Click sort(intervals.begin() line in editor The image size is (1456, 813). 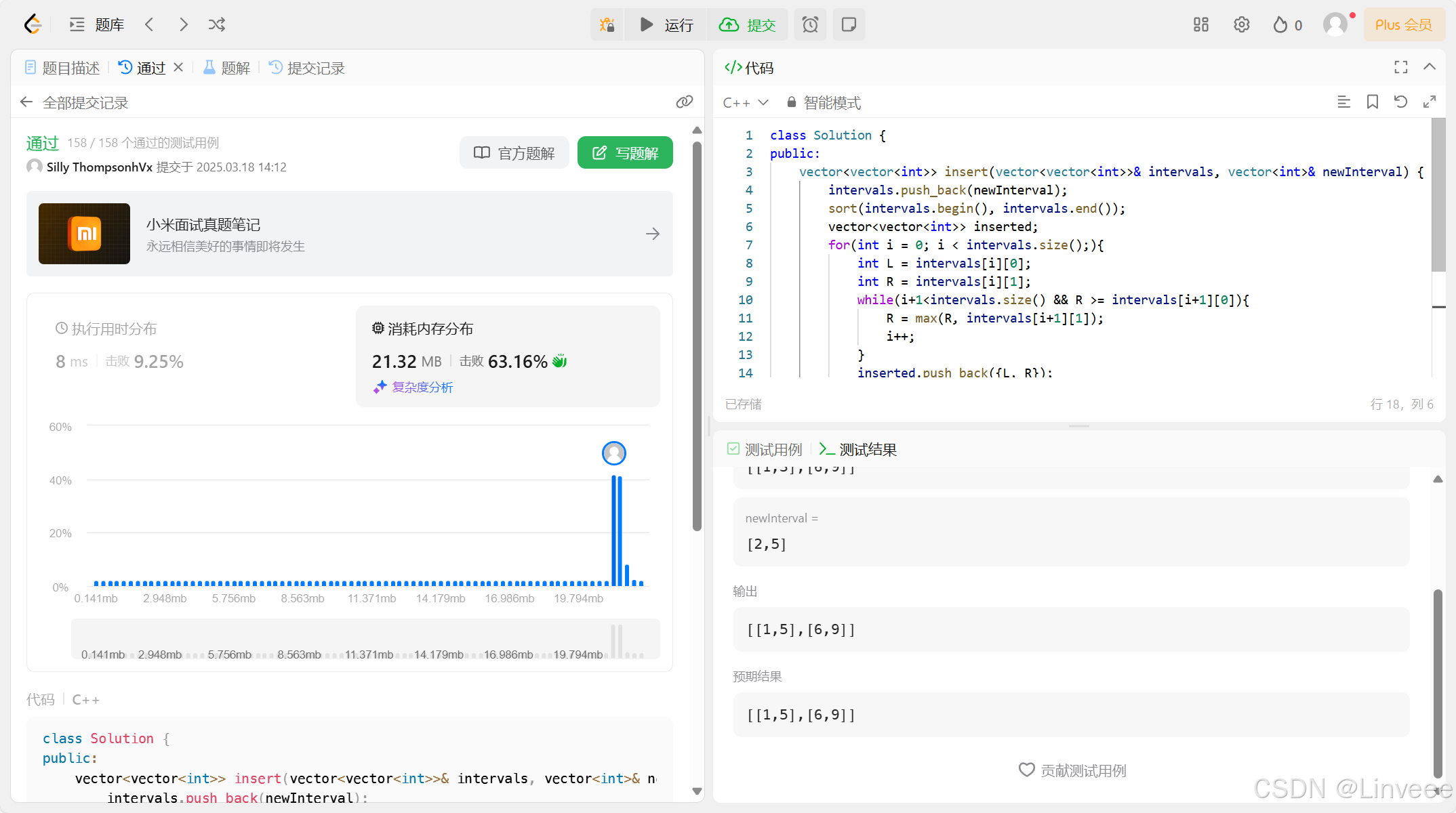[976, 209]
